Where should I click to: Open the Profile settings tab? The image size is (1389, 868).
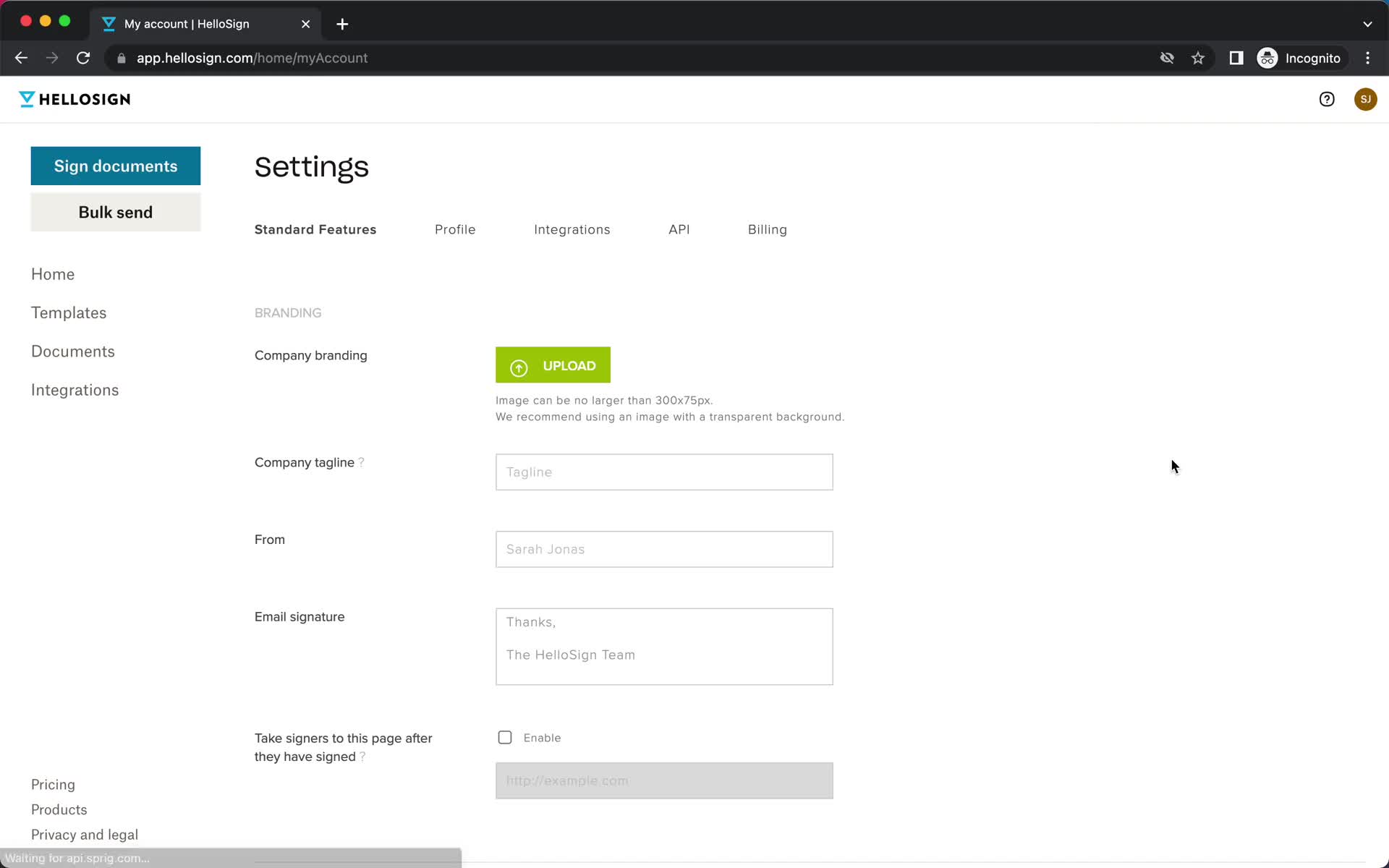coord(455,229)
